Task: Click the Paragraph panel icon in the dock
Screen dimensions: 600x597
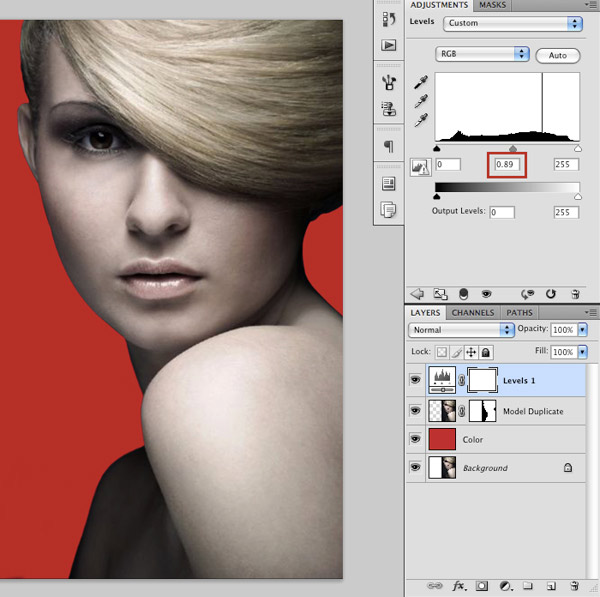Action: pyautogui.click(x=388, y=147)
